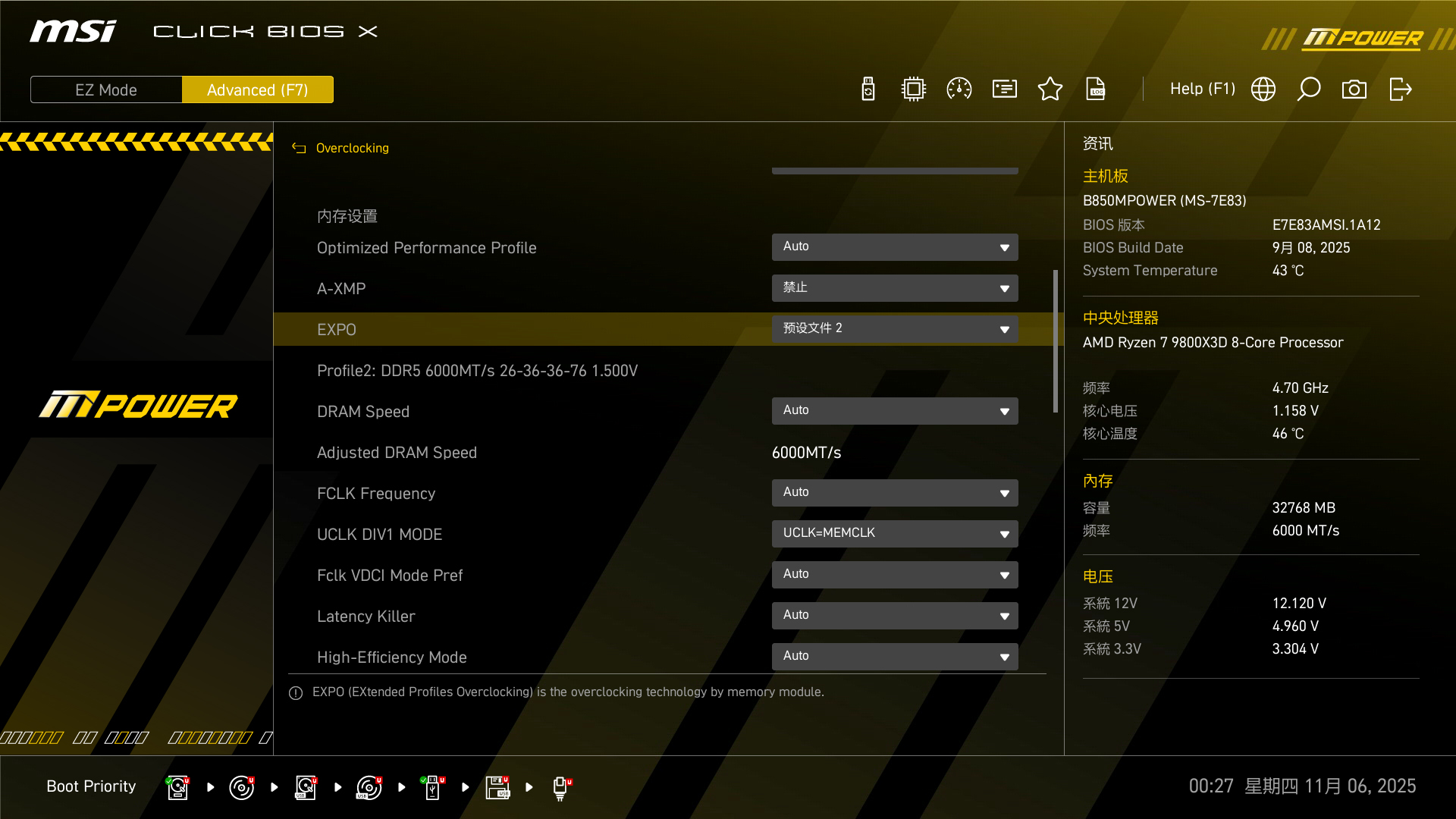Open the BIOS search icon
The height and width of the screenshot is (819, 1456).
(1310, 89)
